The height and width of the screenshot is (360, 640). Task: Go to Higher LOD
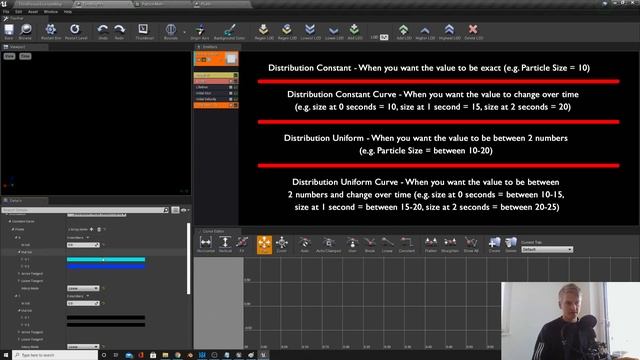coord(425,30)
